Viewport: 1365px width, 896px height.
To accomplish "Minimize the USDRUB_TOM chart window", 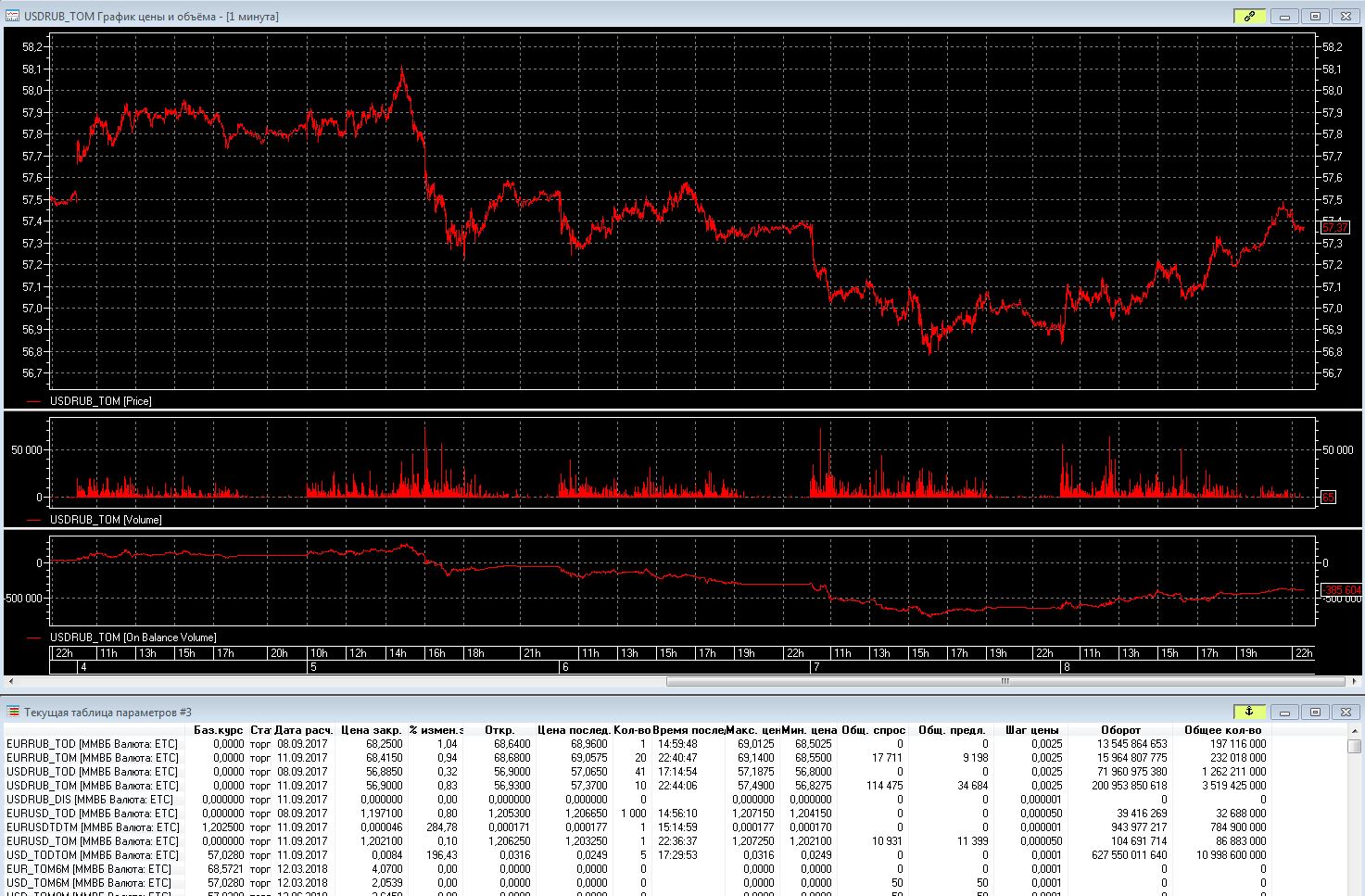I will click(x=1285, y=16).
